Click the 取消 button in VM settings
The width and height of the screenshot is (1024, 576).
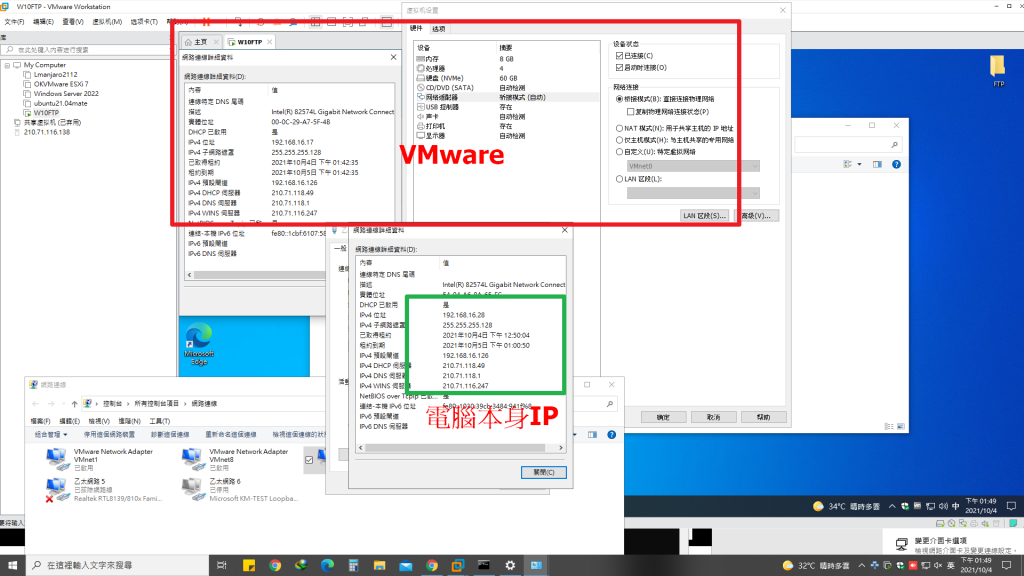pos(713,417)
